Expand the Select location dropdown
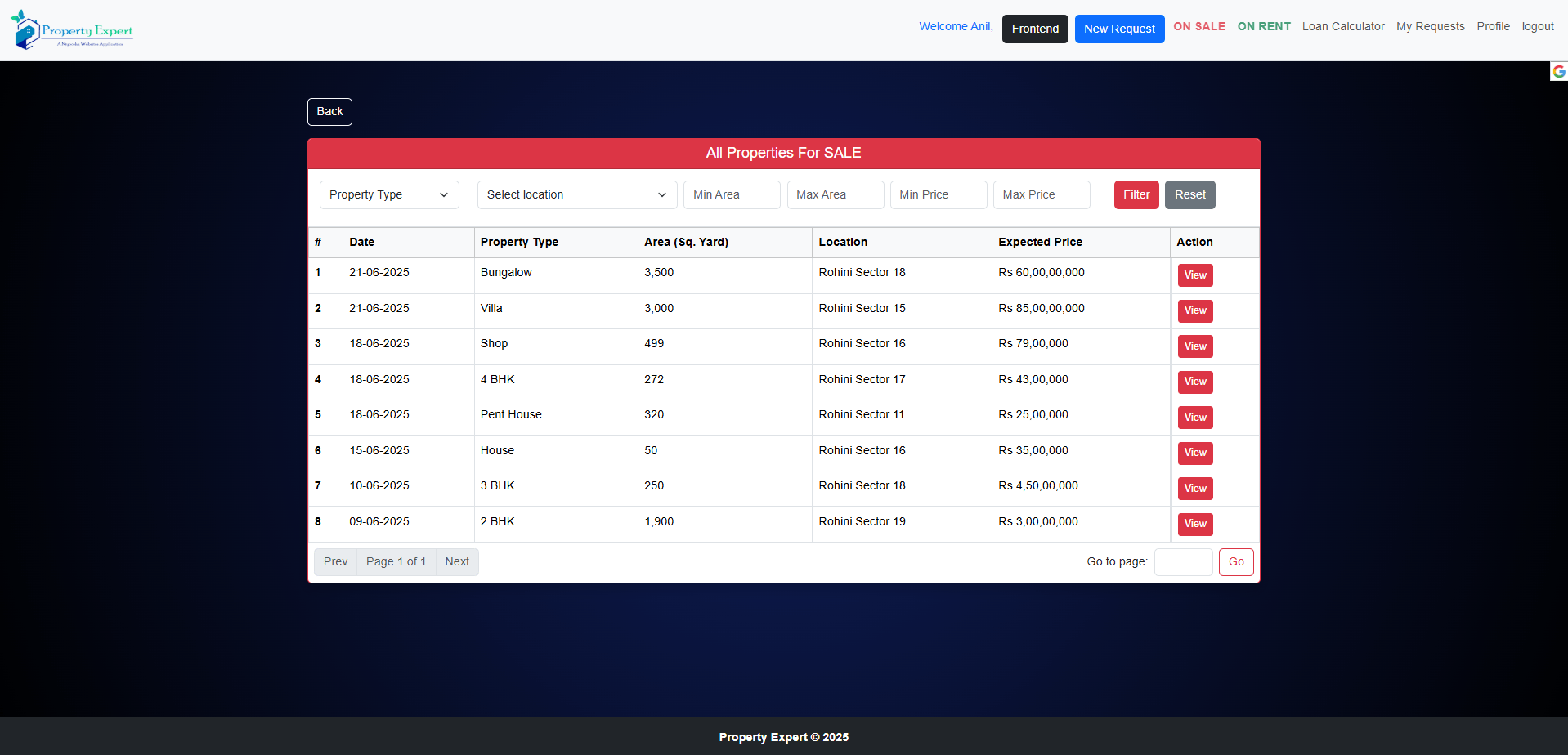The image size is (1568, 755). (x=576, y=194)
